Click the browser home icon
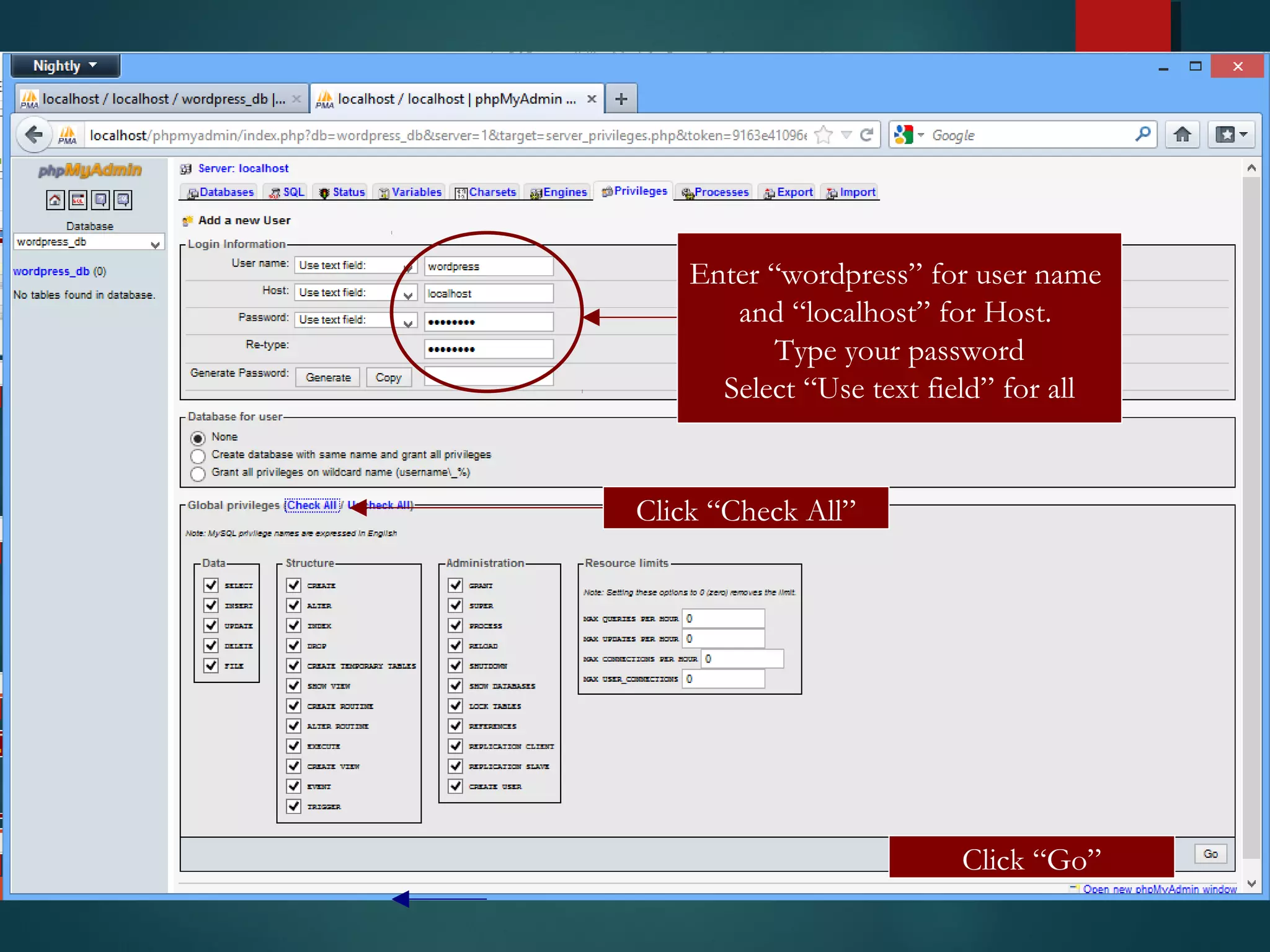 (x=1182, y=134)
